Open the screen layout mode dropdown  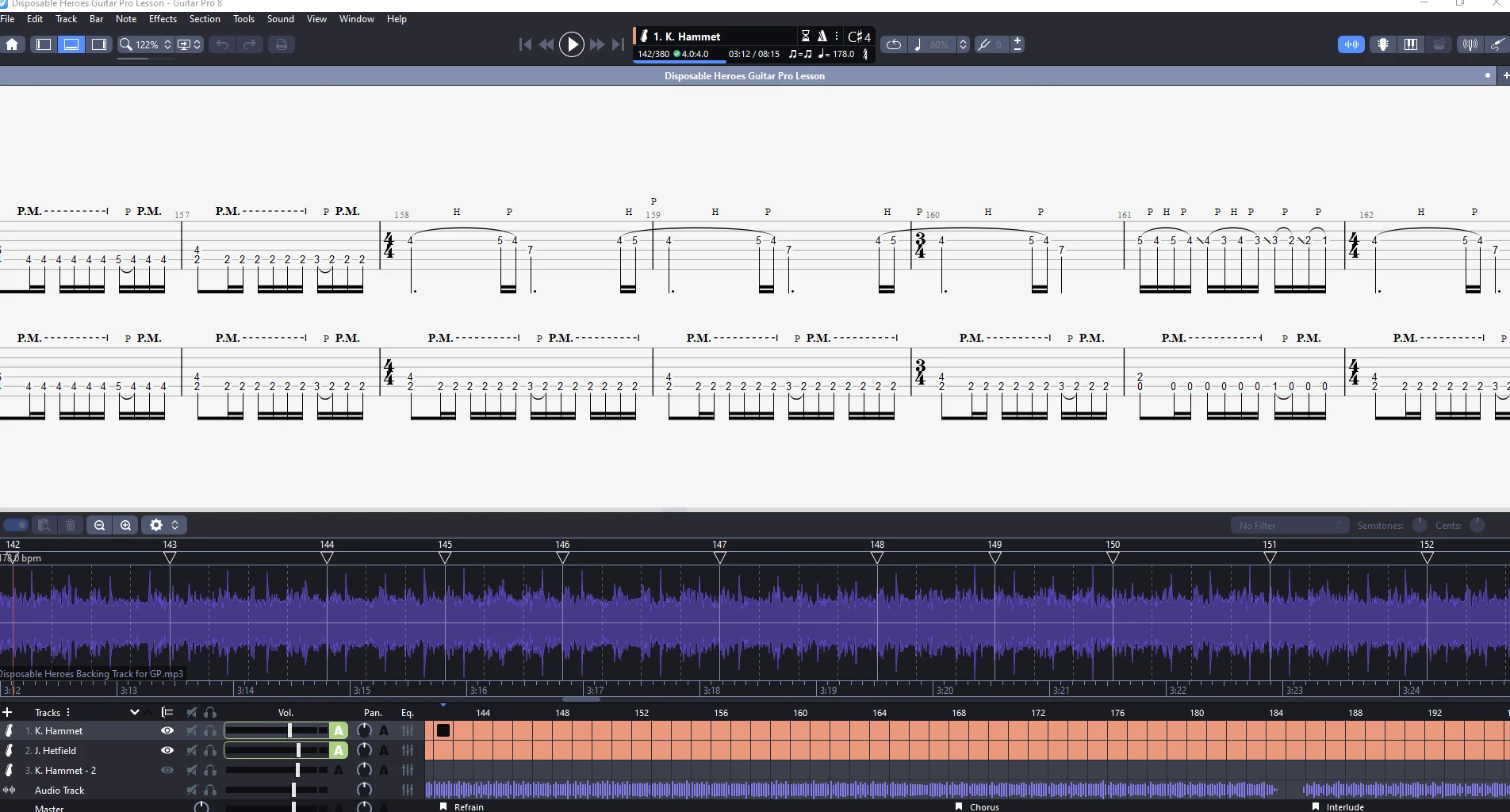pos(190,44)
